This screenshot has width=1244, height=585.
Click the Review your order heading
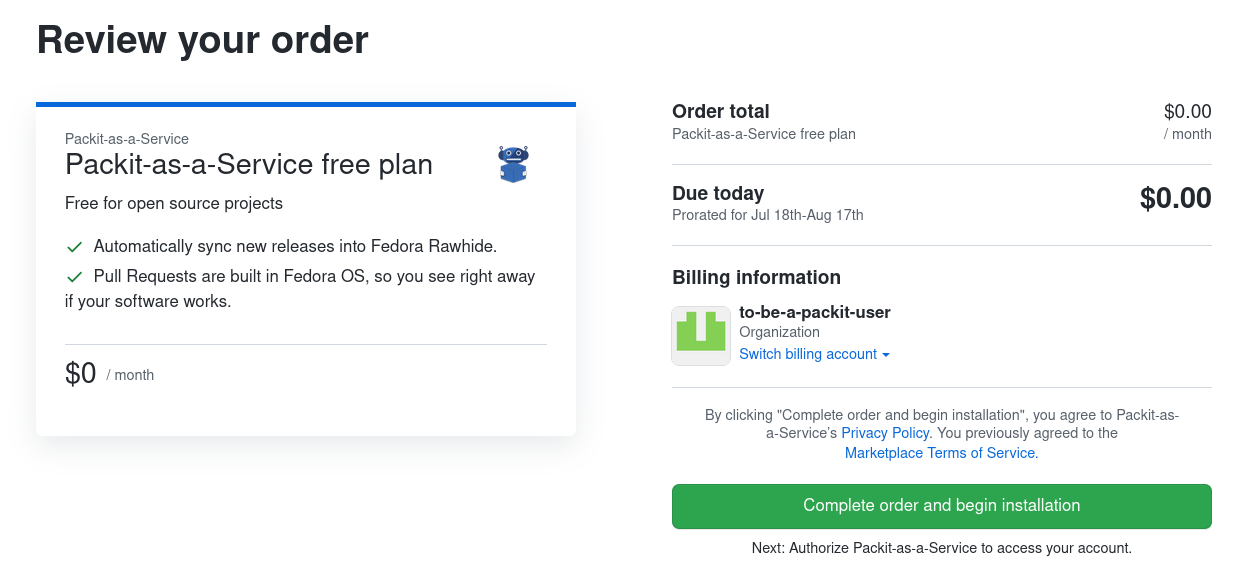[x=203, y=40]
